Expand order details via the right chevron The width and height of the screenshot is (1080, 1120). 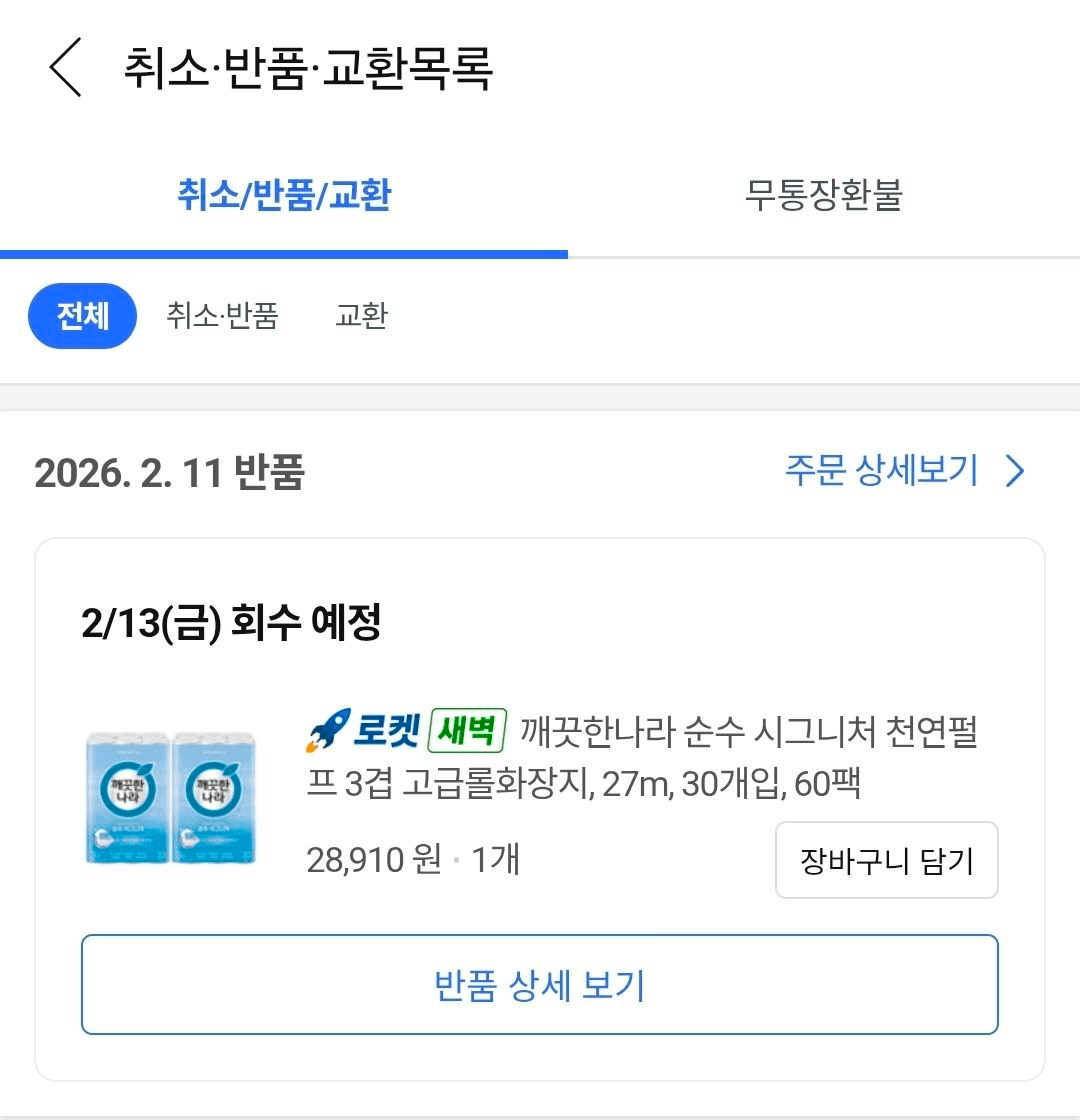[x=1015, y=471]
